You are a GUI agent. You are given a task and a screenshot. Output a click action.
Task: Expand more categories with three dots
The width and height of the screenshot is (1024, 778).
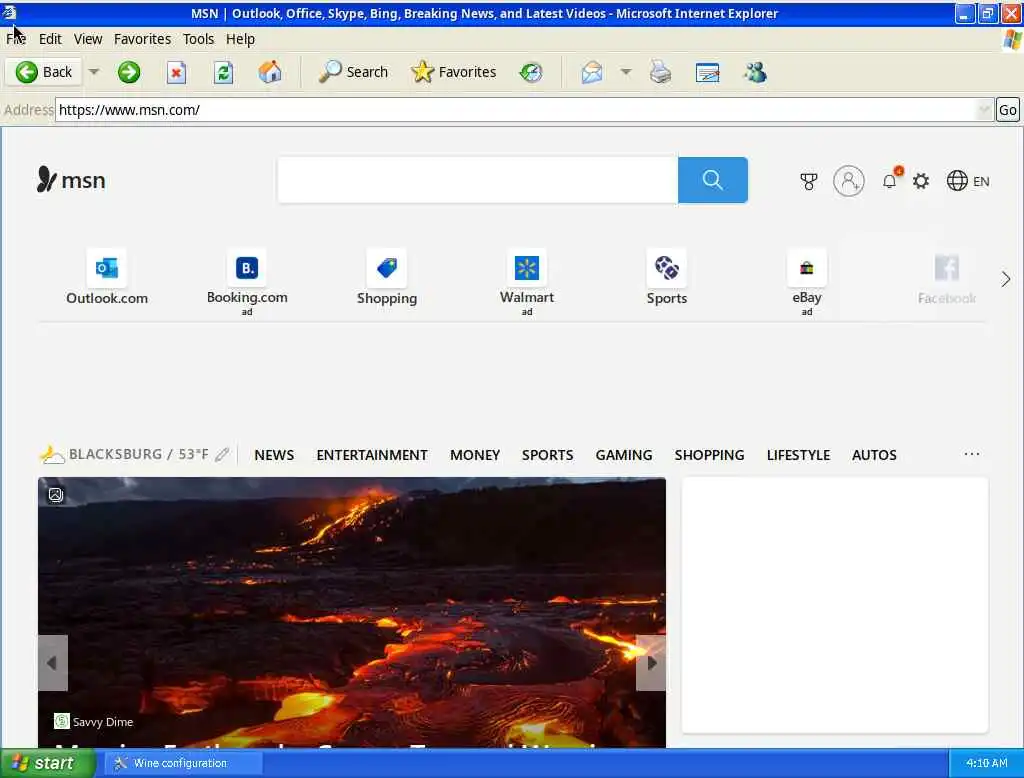[x=971, y=454]
